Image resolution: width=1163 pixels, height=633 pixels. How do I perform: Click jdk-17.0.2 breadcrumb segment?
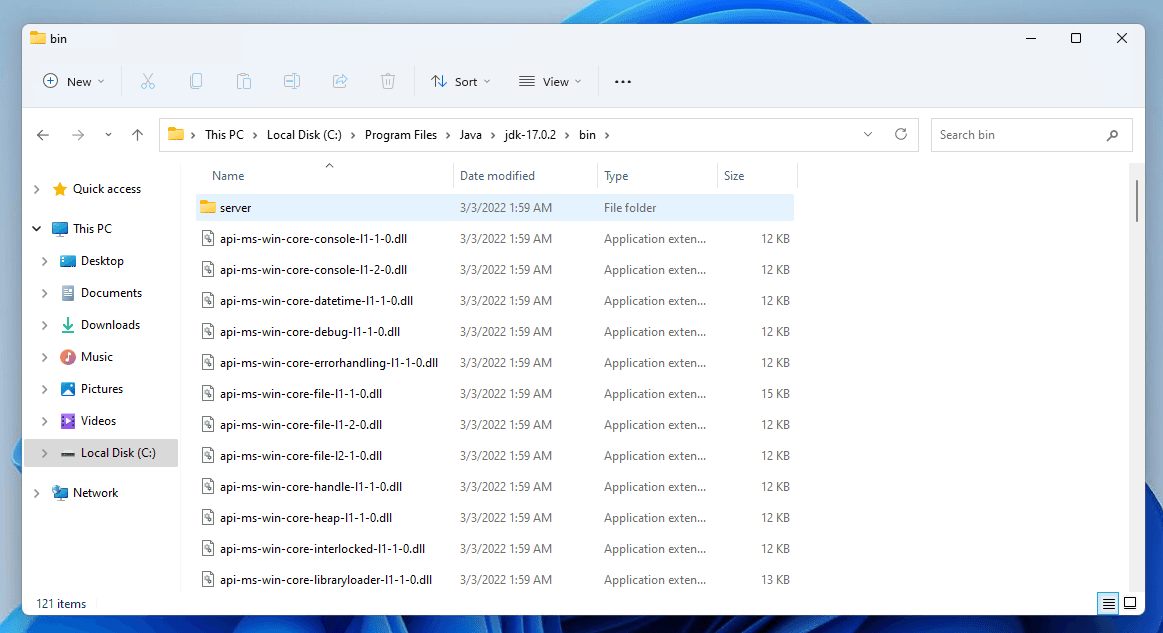pos(530,135)
